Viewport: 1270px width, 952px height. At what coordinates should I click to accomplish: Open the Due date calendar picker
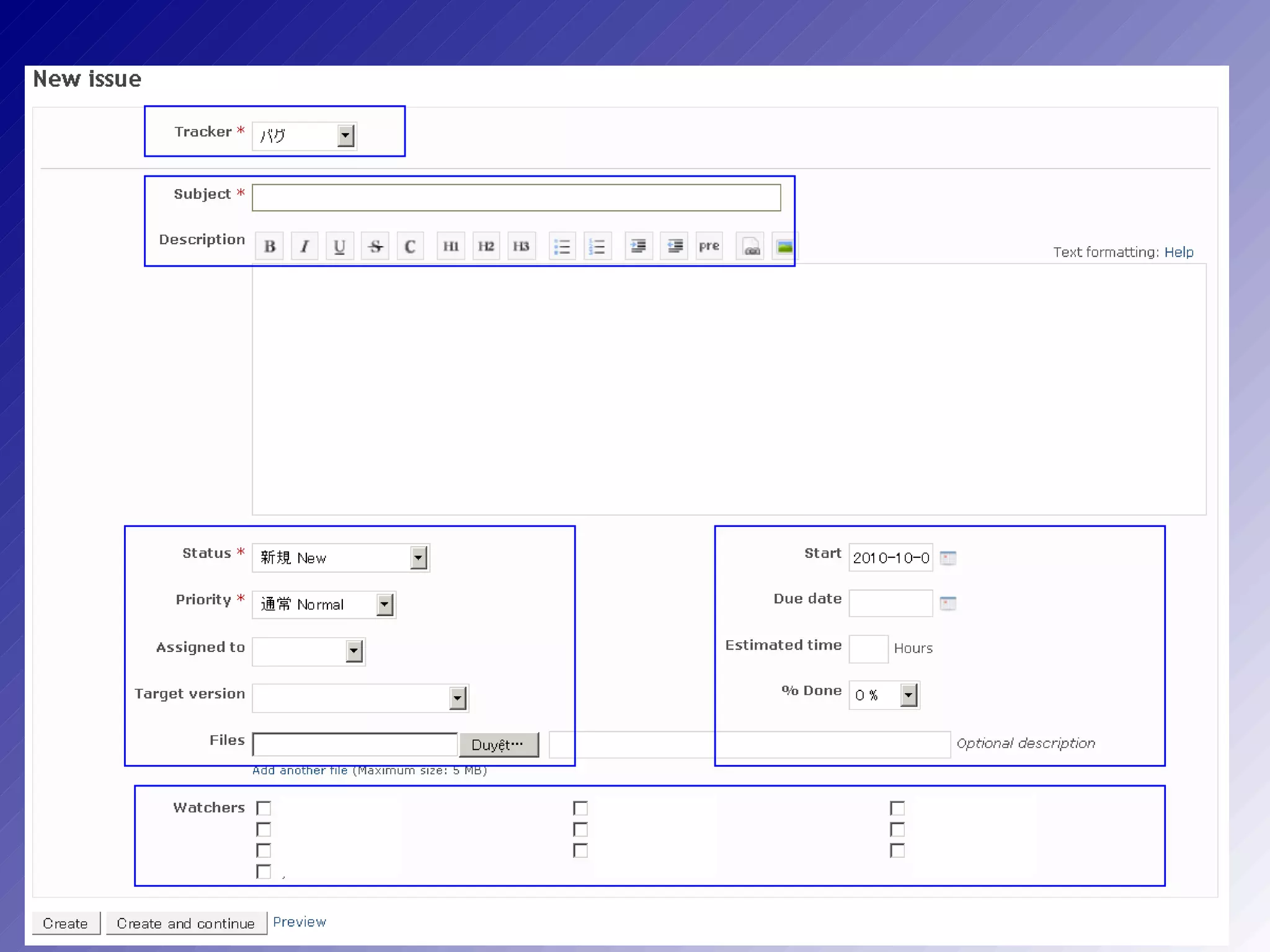coord(948,603)
